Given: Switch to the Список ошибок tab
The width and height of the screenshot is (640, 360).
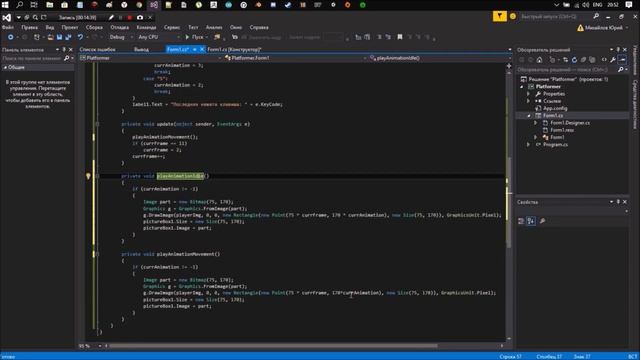Looking at the screenshot, I should (97, 49).
